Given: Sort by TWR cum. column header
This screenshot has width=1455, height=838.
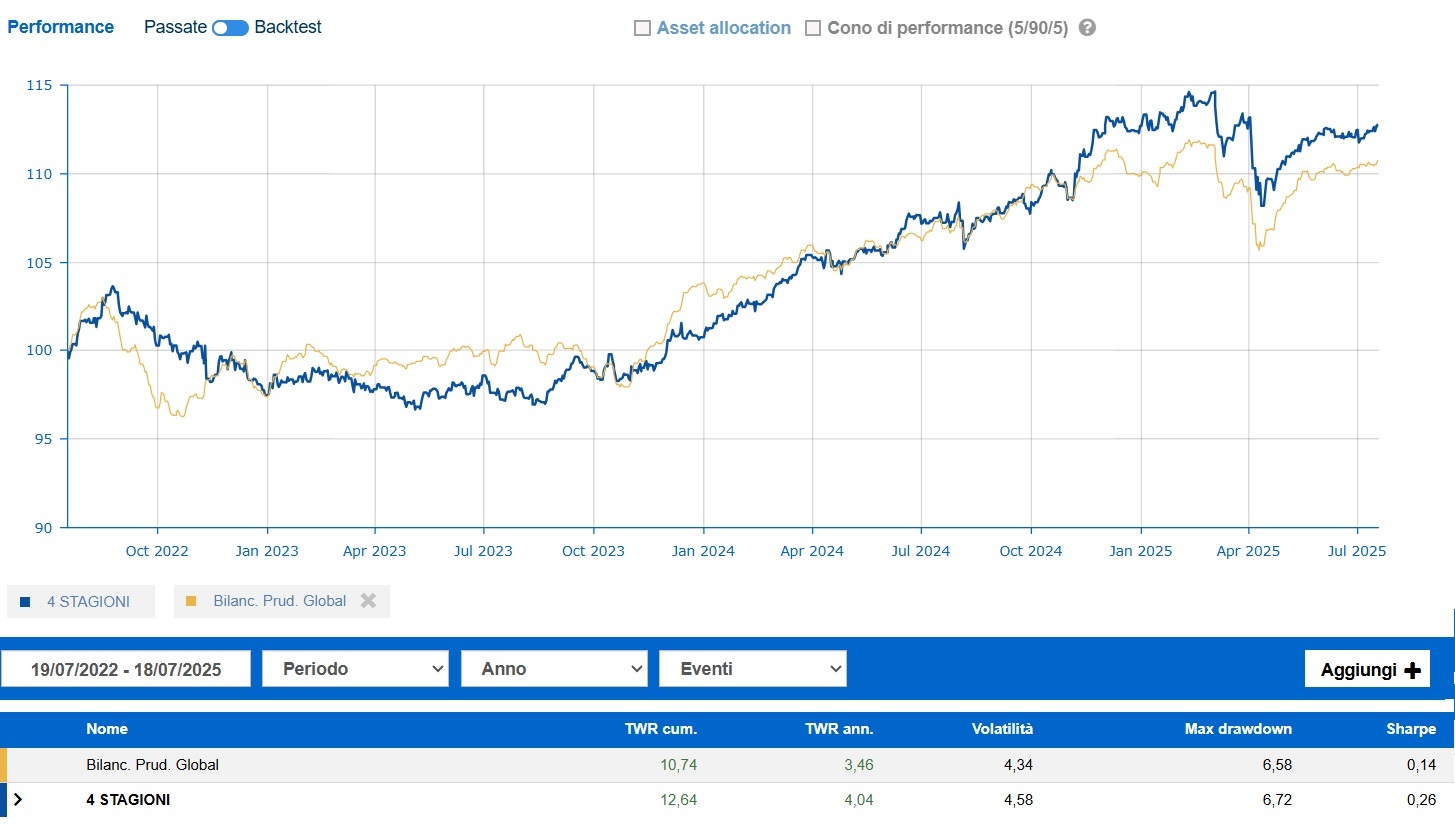Looking at the screenshot, I should coord(661,729).
